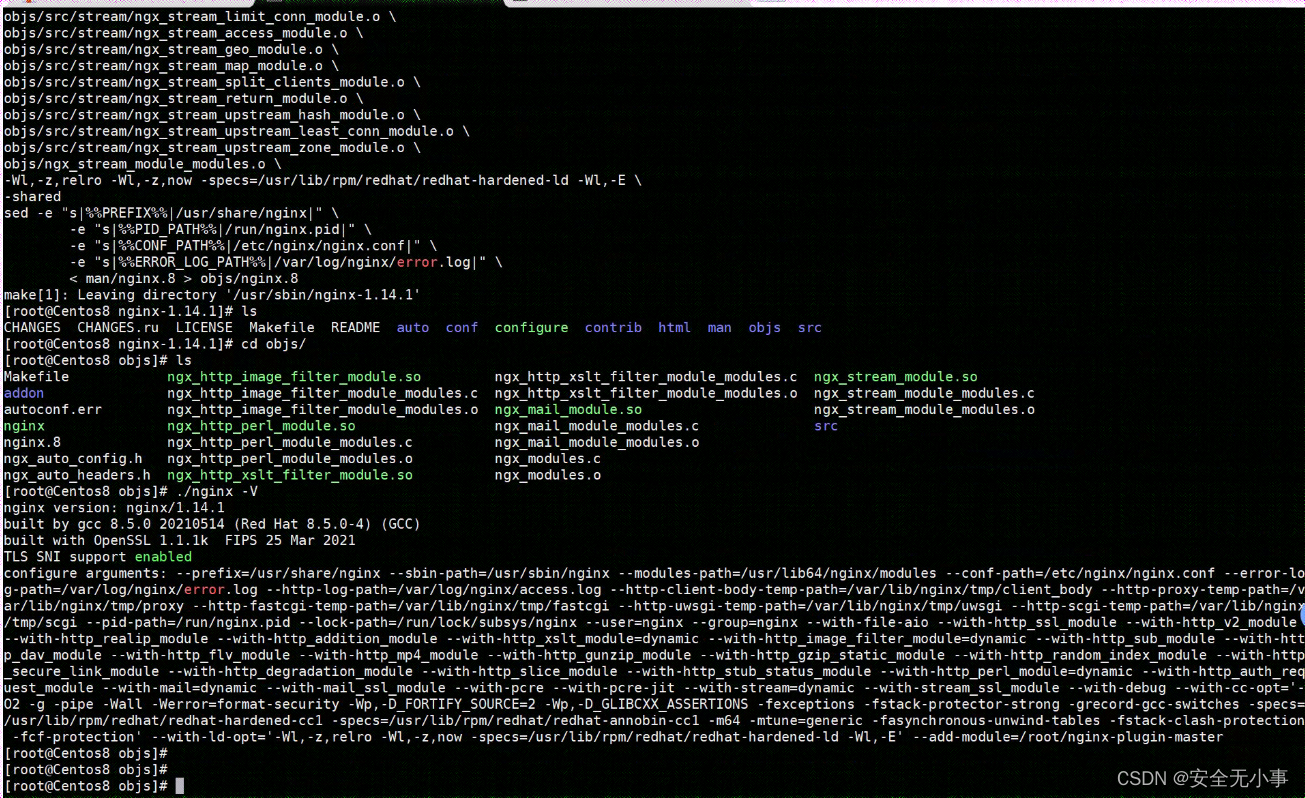
Task: Select the 'built by gcc 8.5.0' line
Action: click(212, 524)
